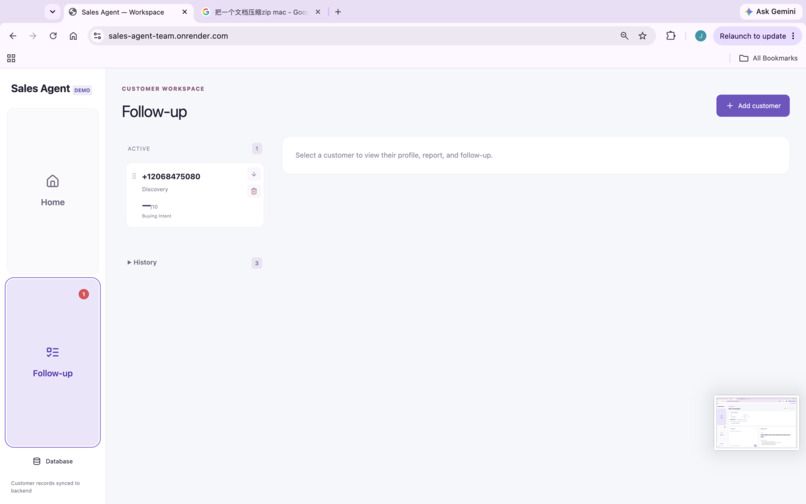The image size is (806, 504).
Task: Click the Discovery stage label
Action: [155, 189]
